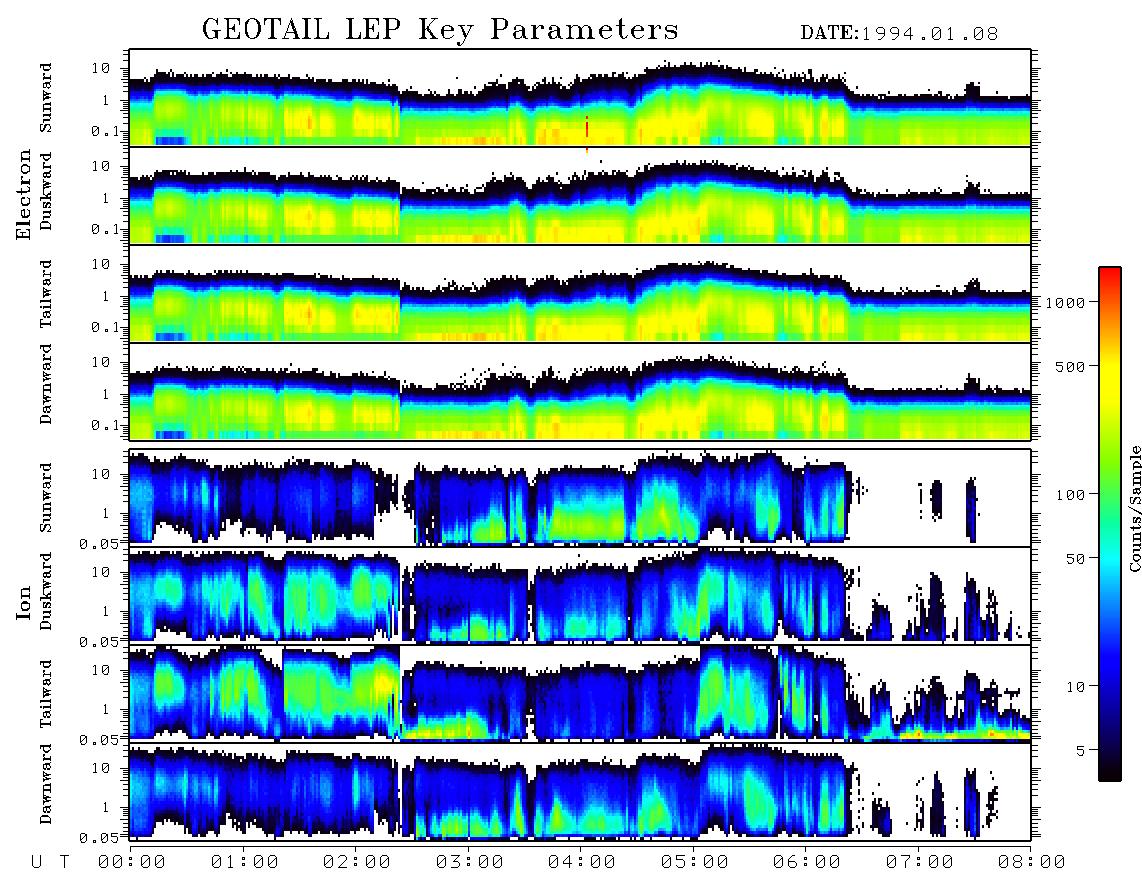Click the "03:00" time axis label
Screen dimensions: 1142x880
point(470,862)
